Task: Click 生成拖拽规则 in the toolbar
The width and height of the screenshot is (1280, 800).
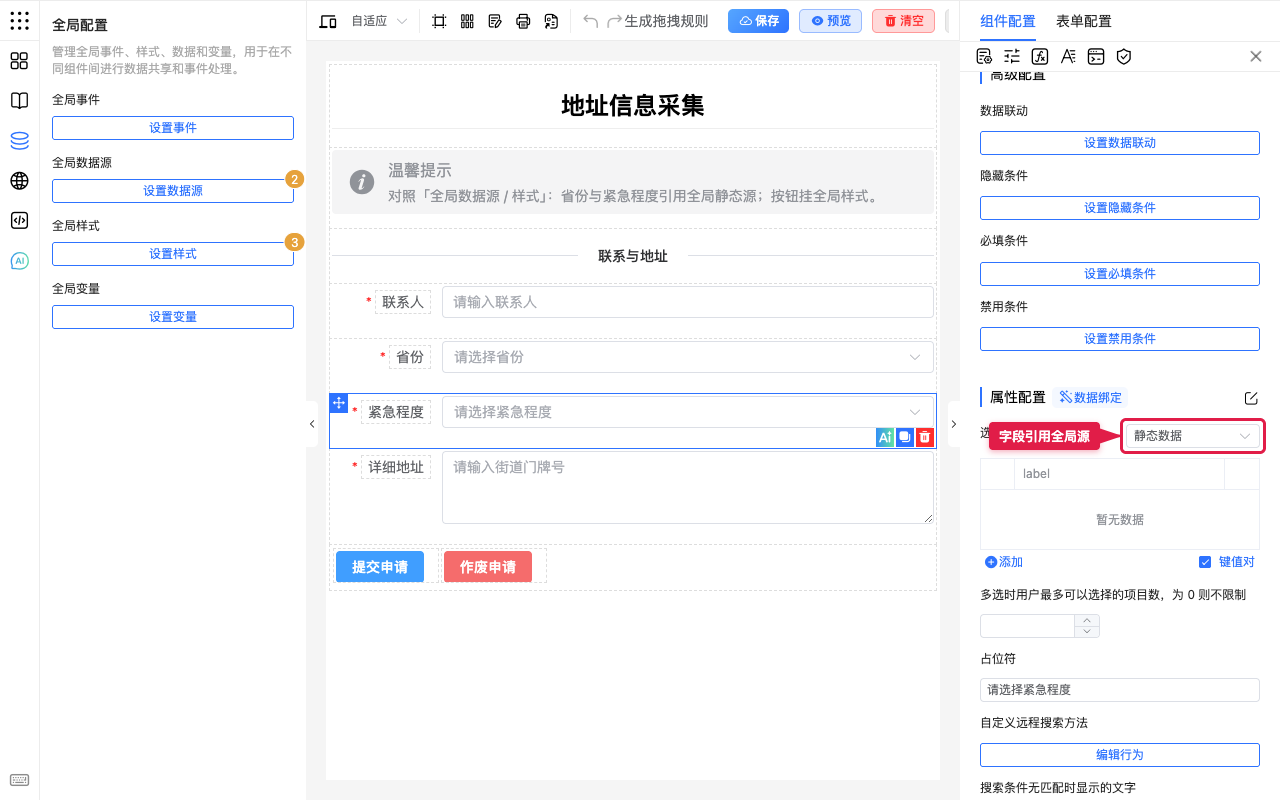Action: tap(666, 21)
